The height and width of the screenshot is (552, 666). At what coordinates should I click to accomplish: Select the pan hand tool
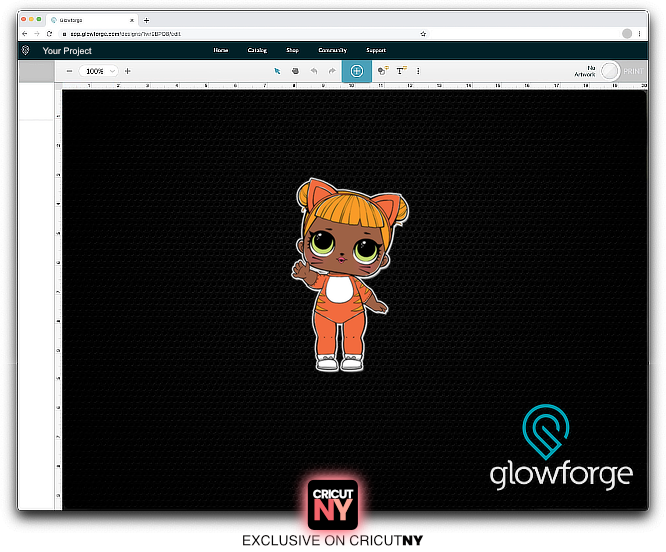click(x=295, y=71)
